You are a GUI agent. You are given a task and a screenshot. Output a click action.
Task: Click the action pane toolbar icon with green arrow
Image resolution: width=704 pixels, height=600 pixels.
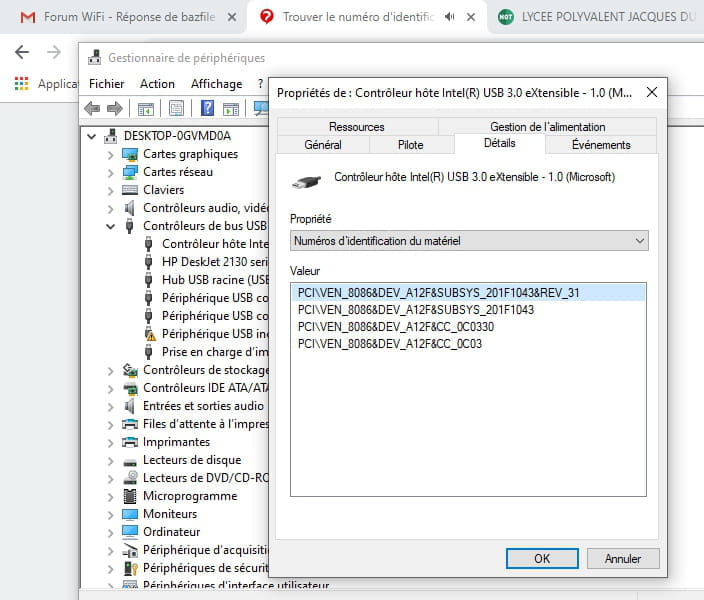point(231,109)
